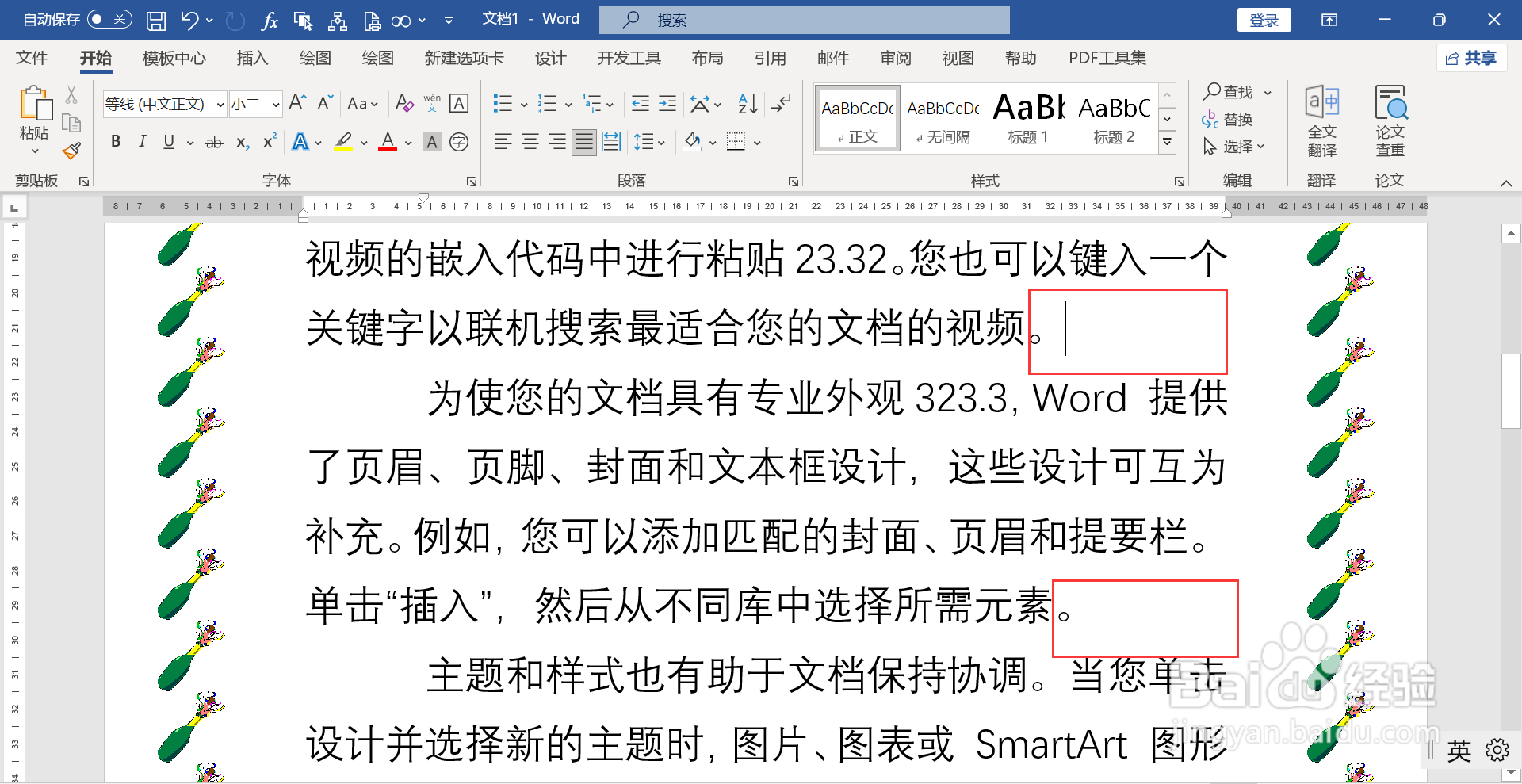Click the Share button

1471,58
